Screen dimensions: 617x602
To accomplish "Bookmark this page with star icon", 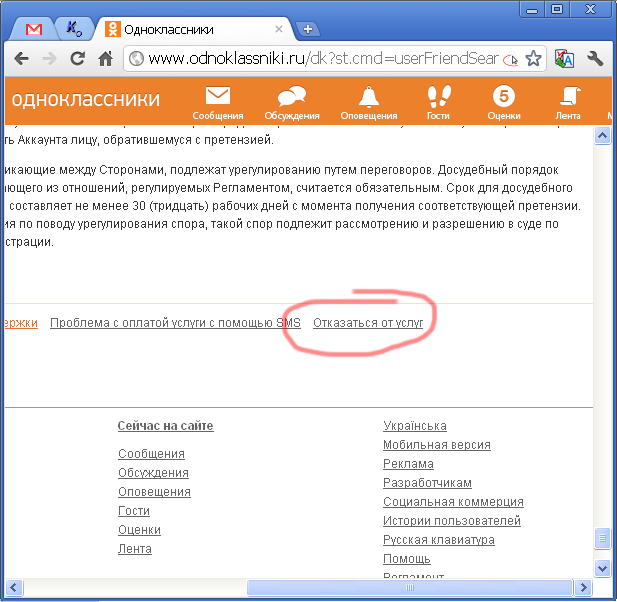I will (533, 59).
